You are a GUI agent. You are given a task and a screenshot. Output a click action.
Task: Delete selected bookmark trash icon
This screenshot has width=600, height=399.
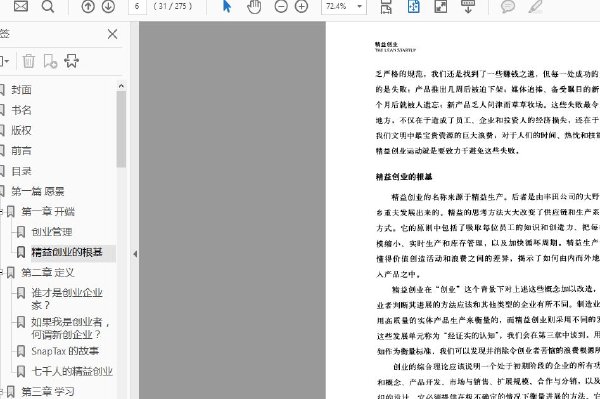click(29, 61)
